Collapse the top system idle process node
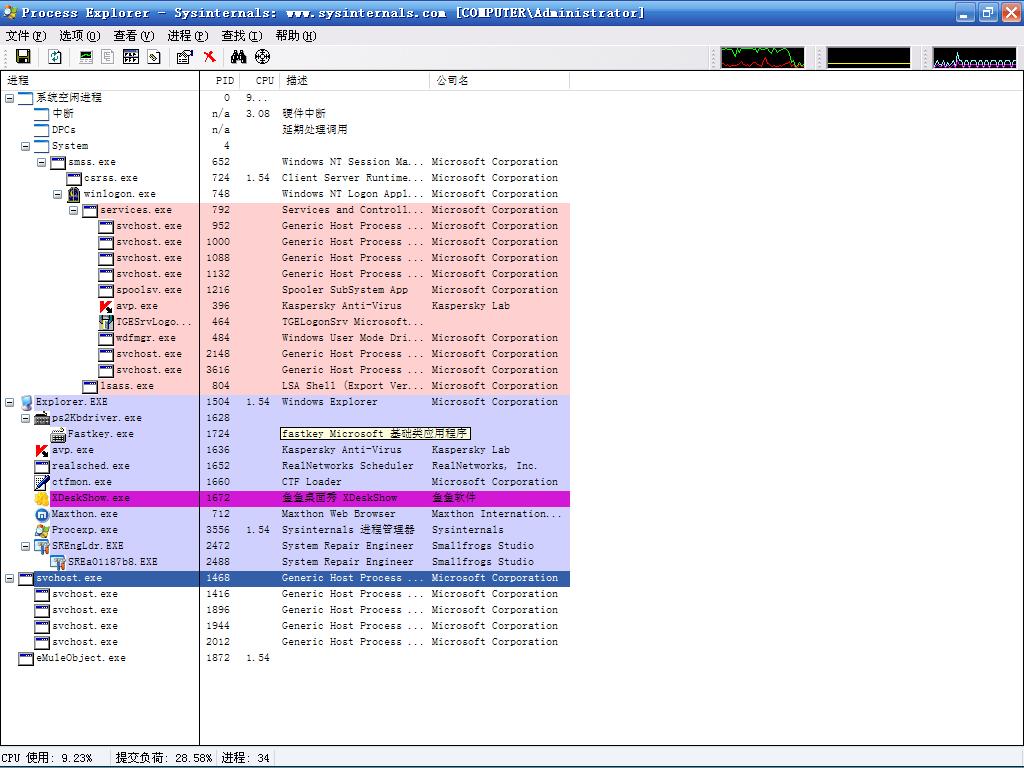1024x768 pixels. click(x=10, y=98)
